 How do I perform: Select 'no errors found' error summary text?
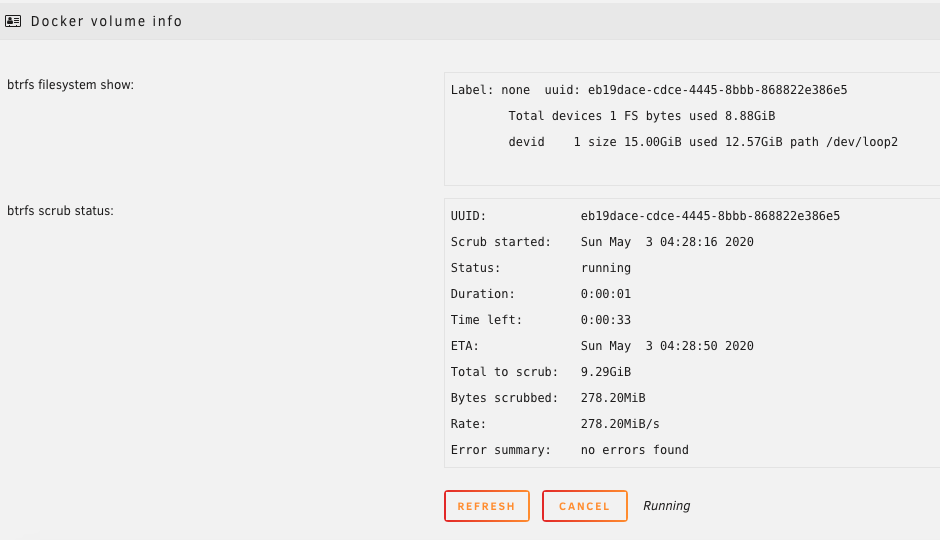click(x=634, y=450)
